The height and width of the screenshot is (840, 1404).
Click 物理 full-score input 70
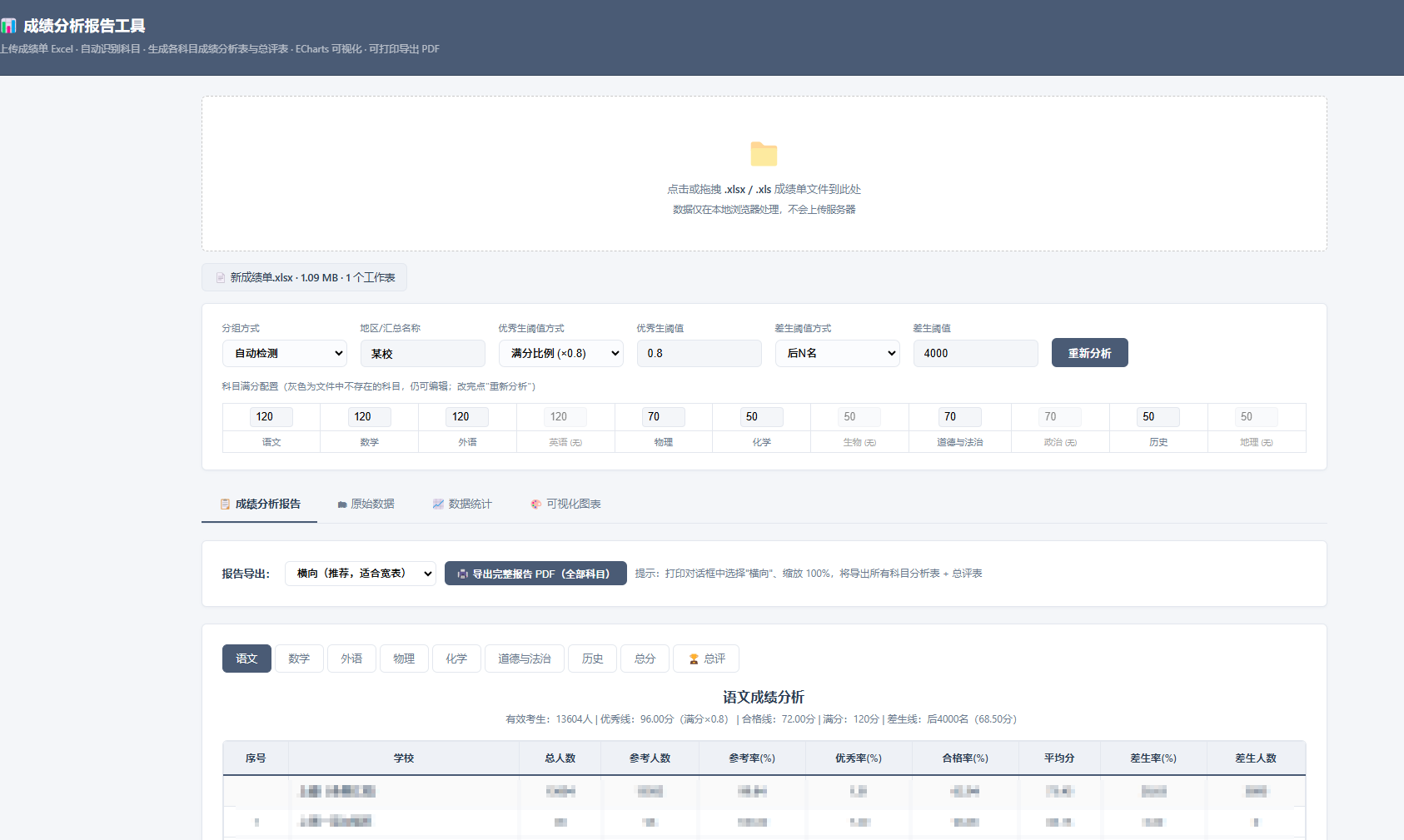pos(664,416)
